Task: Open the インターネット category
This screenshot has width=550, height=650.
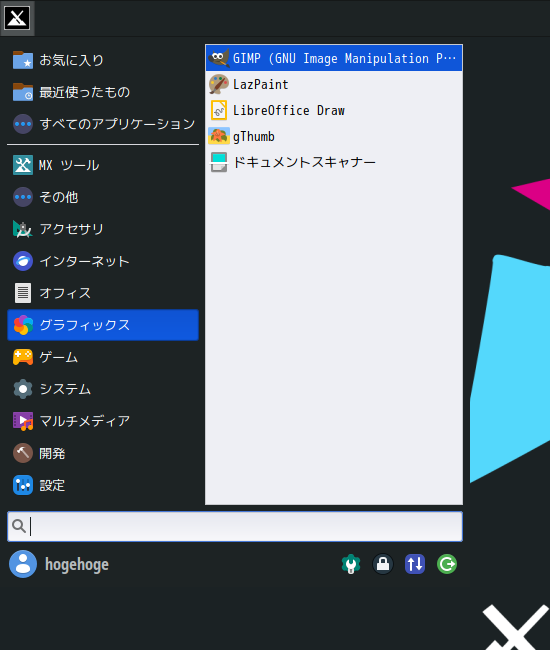Action: pyautogui.click(x=103, y=261)
